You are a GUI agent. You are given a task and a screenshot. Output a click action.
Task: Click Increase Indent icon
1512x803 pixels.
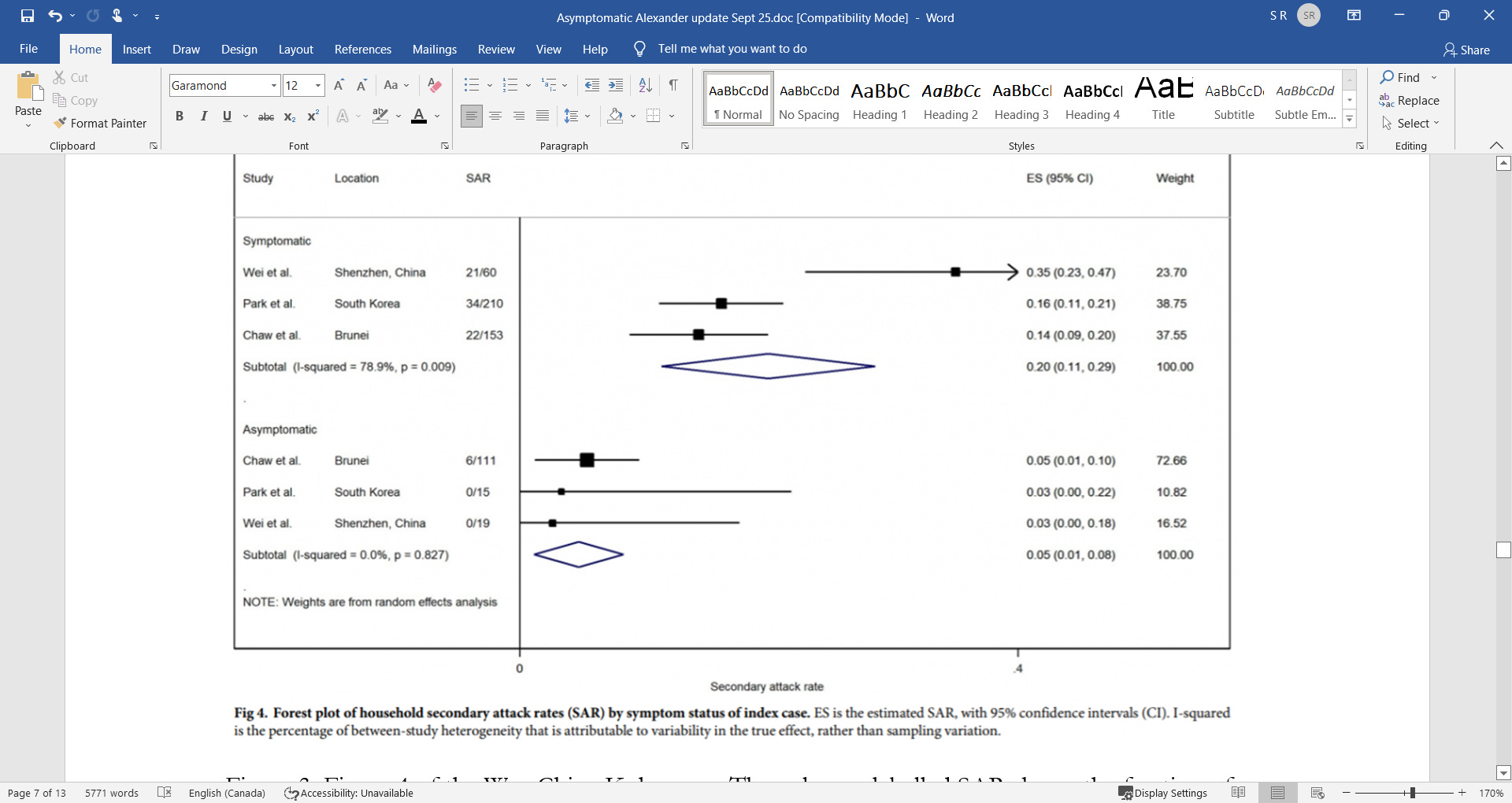(x=616, y=85)
